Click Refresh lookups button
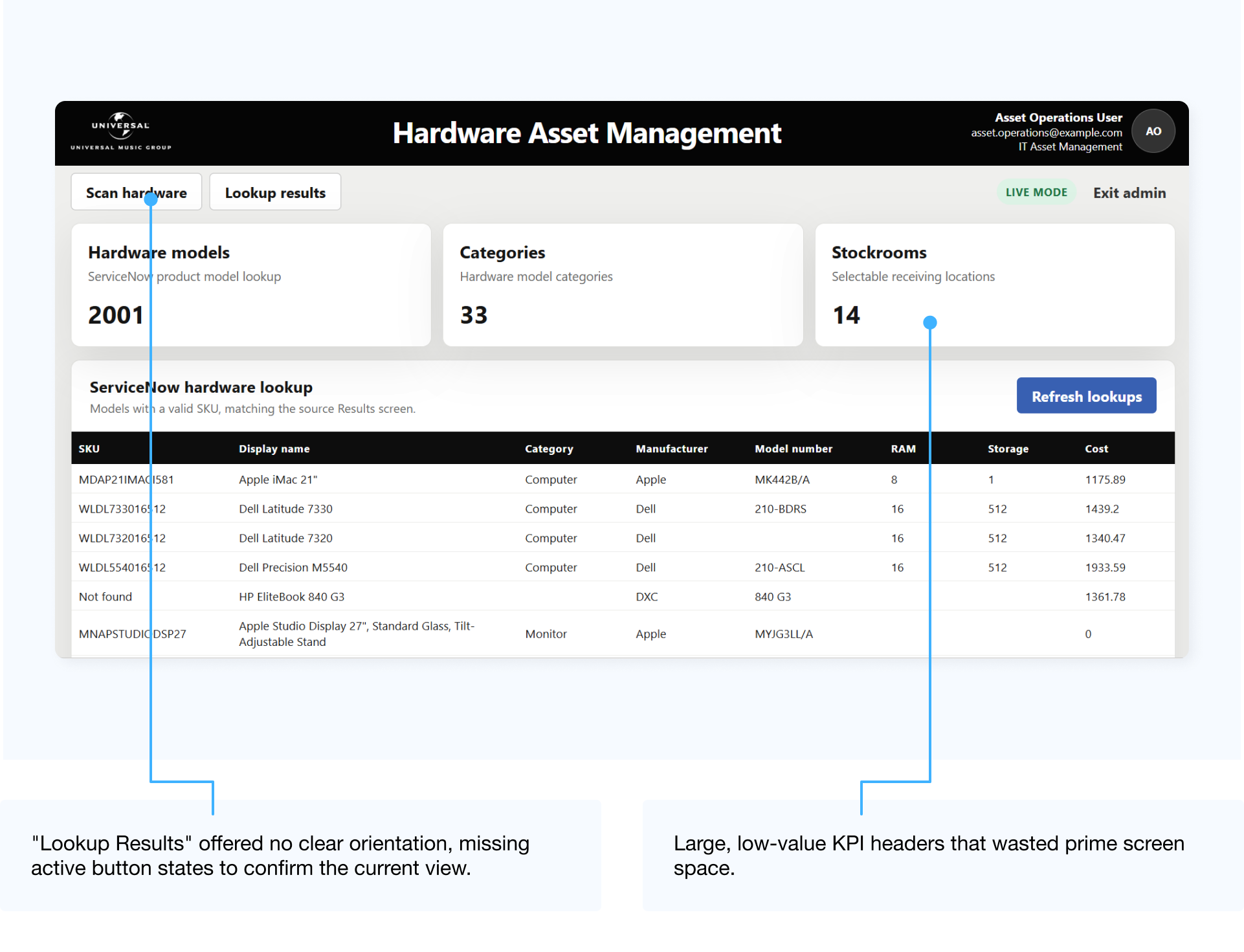This screenshot has width=1244, height=952. (1086, 396)
